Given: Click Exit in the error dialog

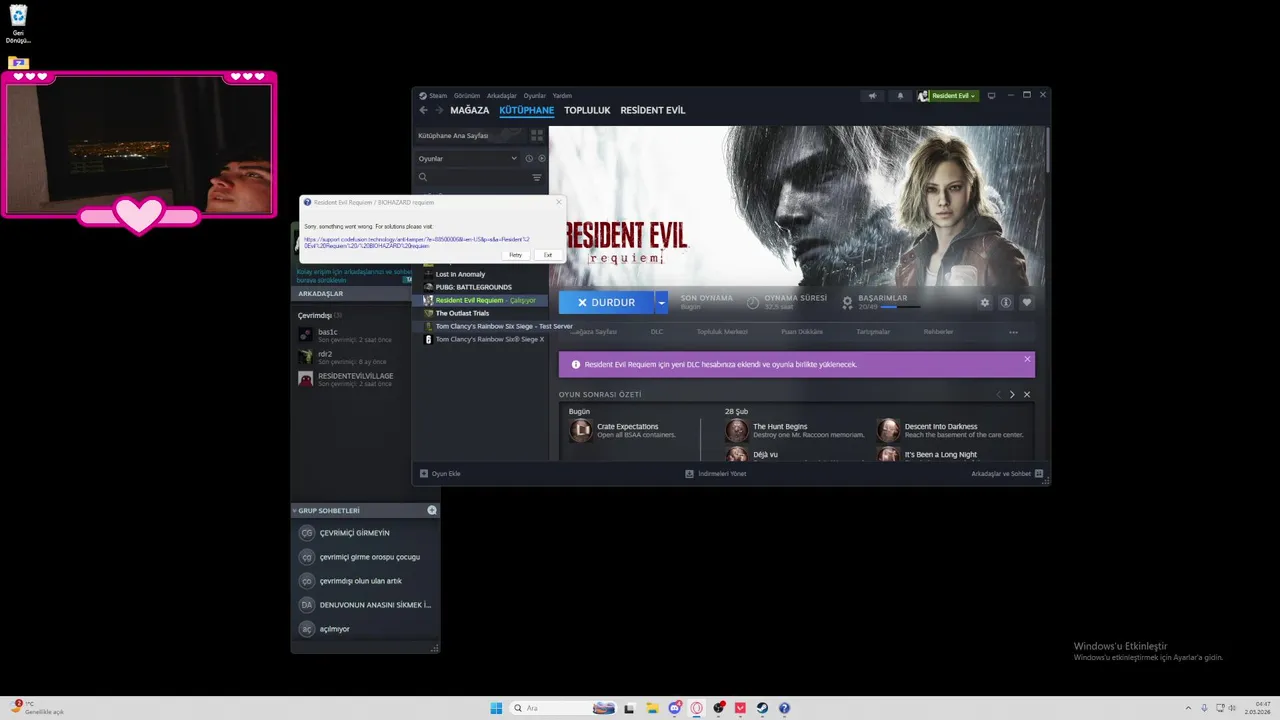Looking at the screenshot, I should tap(548, 255).
